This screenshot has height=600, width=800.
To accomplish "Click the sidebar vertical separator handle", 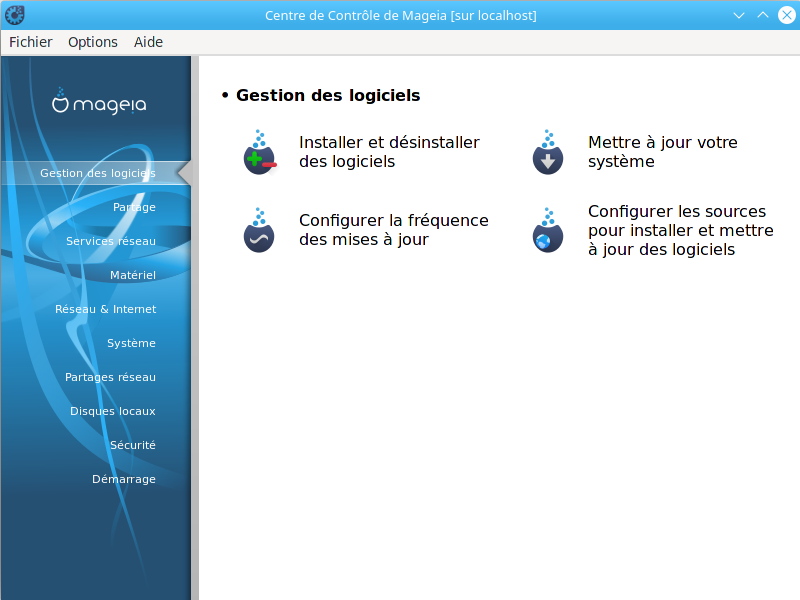I will [x=195, y=328].
